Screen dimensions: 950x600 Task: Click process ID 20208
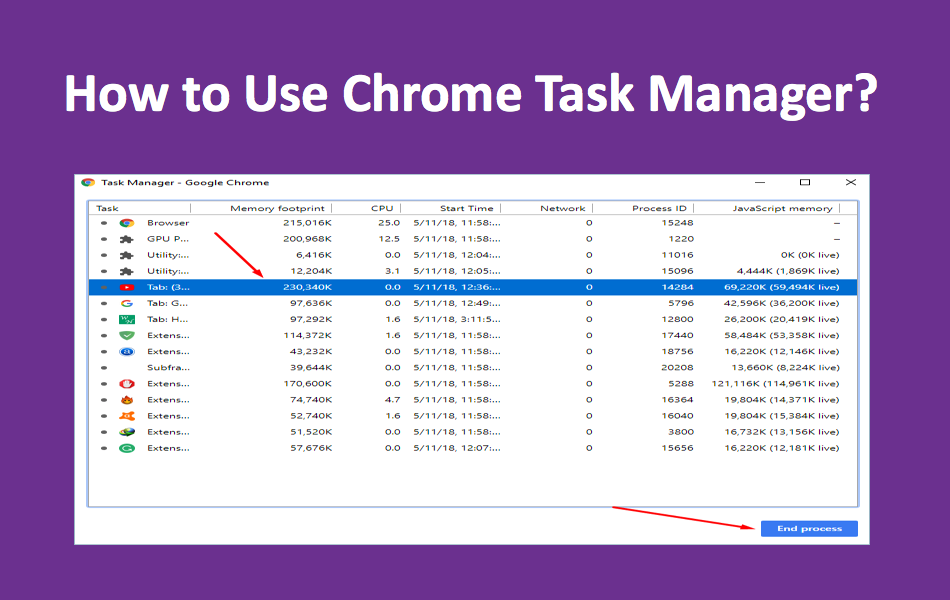(677, 368)
